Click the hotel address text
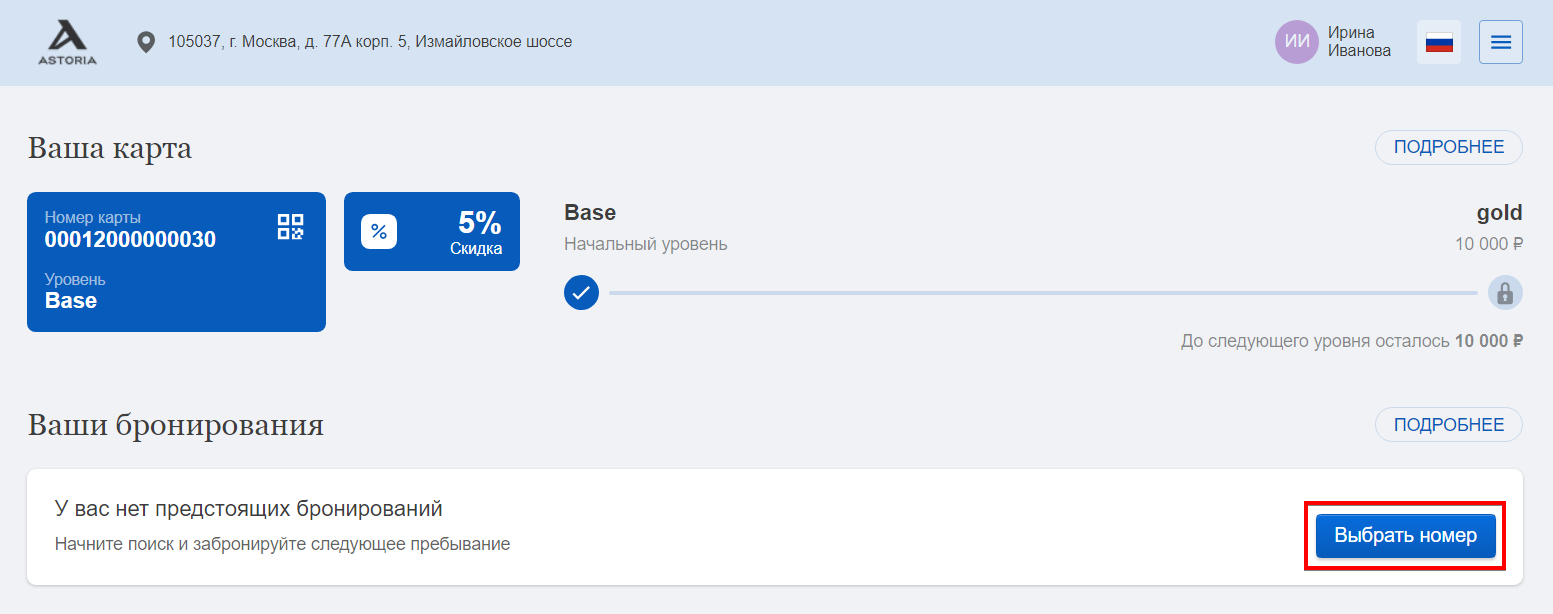Viewport: 1553px width, 614px height. pyautogui.click(x=370, y=42)
